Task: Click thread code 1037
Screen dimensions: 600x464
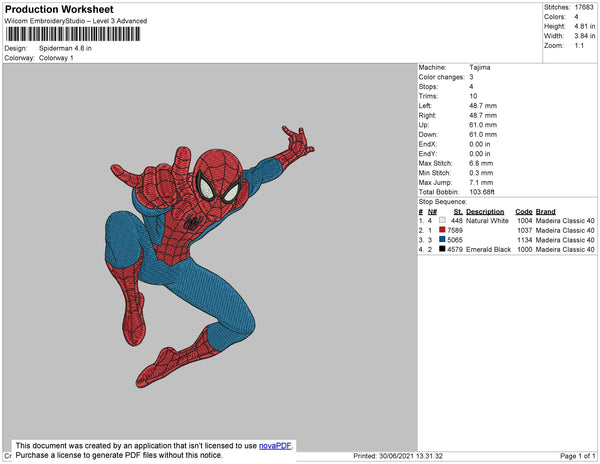Action: [525, 230]
